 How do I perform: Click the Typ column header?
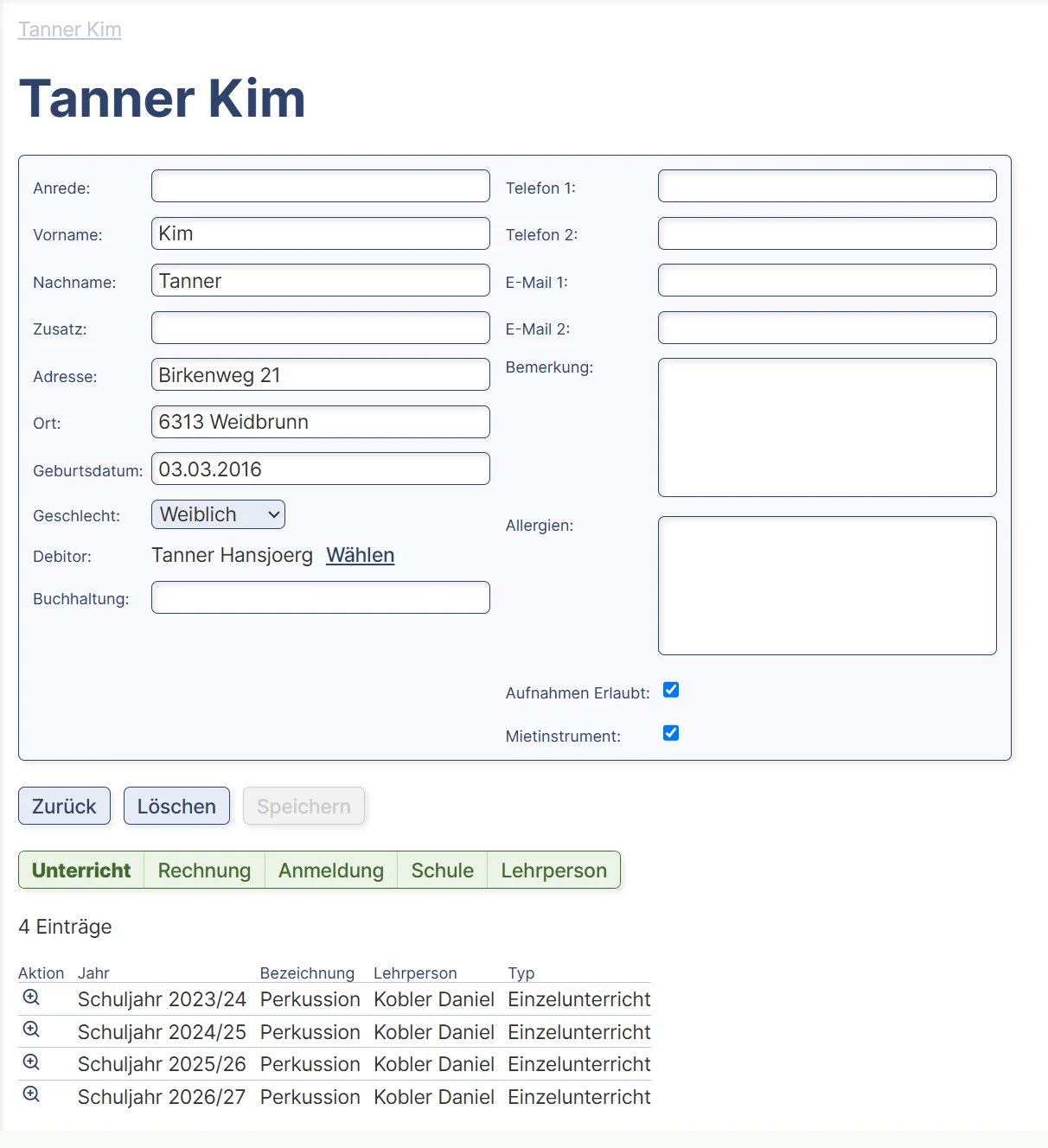(521, 973)
